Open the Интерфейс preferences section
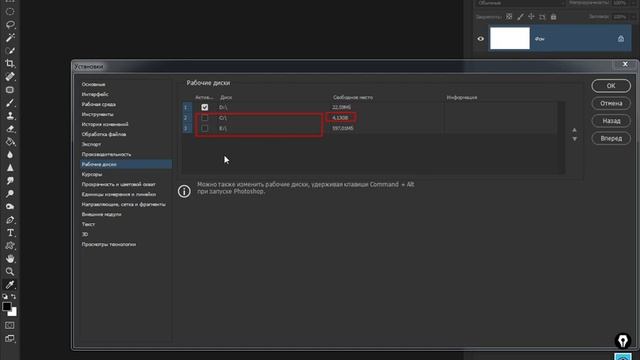The image size is (640, 360). pyautogui.click(x=95, y=94)
